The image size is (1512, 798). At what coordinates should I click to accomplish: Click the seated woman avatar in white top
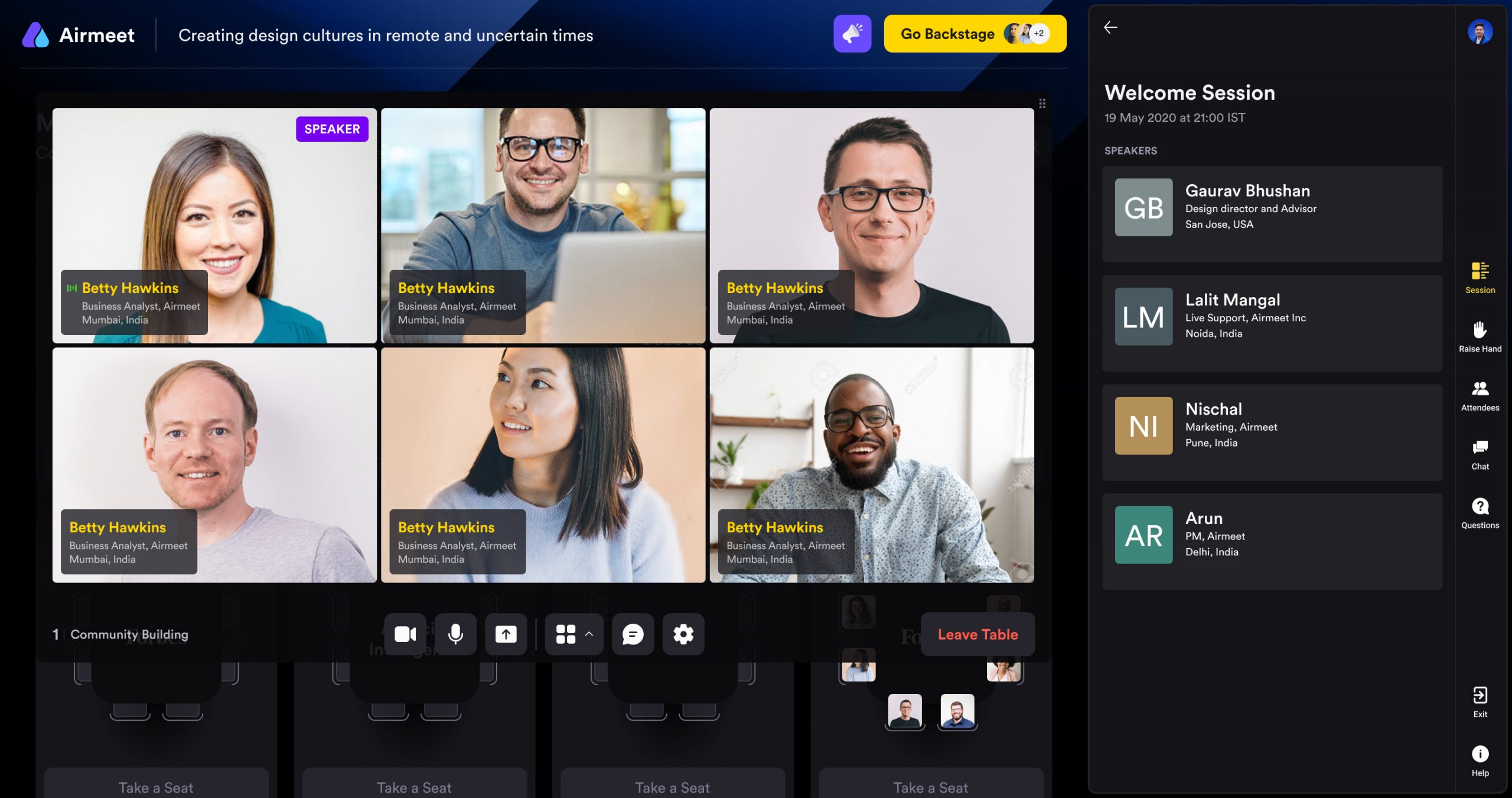tap(858, 665)
